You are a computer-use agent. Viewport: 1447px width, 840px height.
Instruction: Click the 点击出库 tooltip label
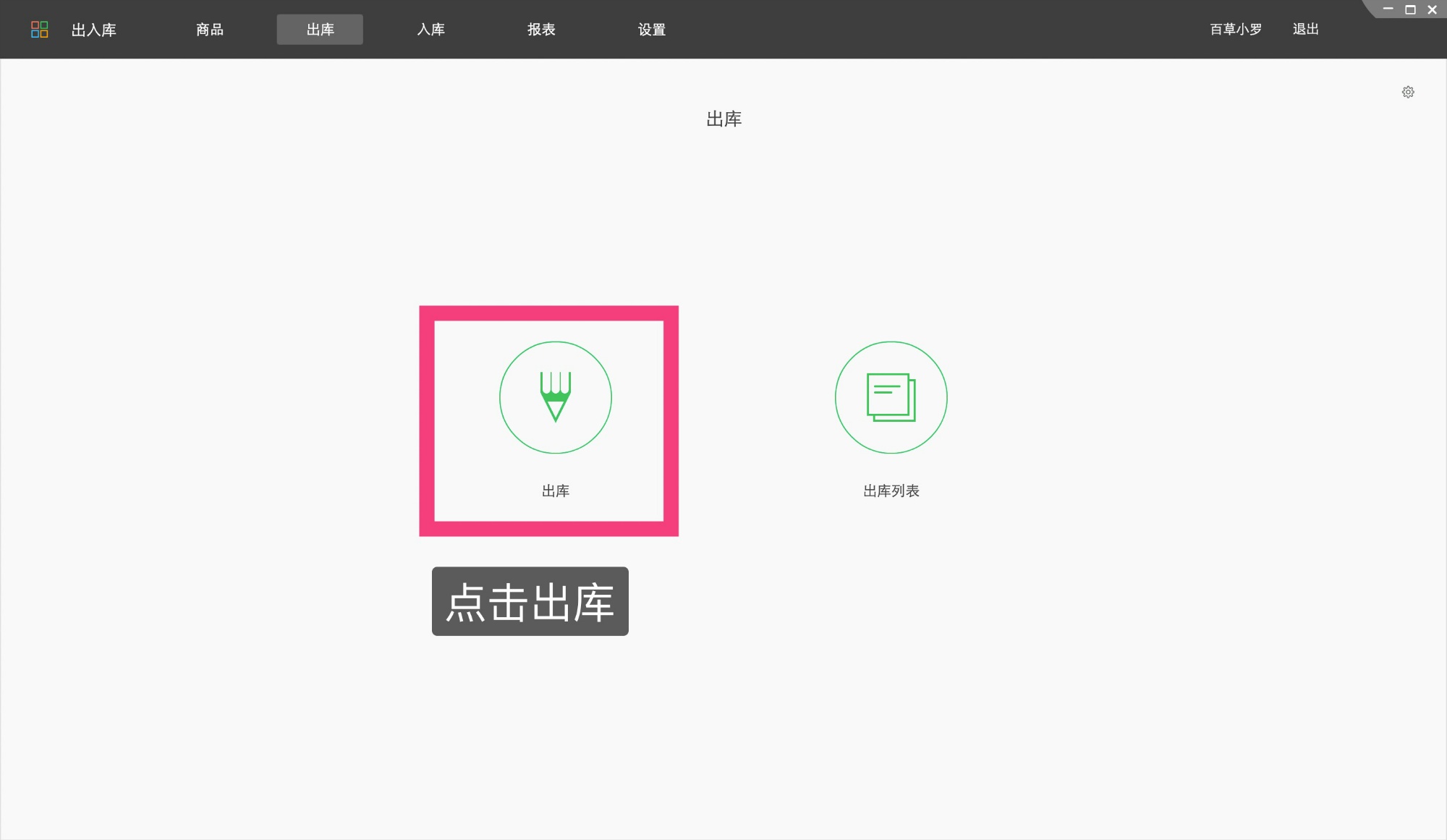(530, 601)
